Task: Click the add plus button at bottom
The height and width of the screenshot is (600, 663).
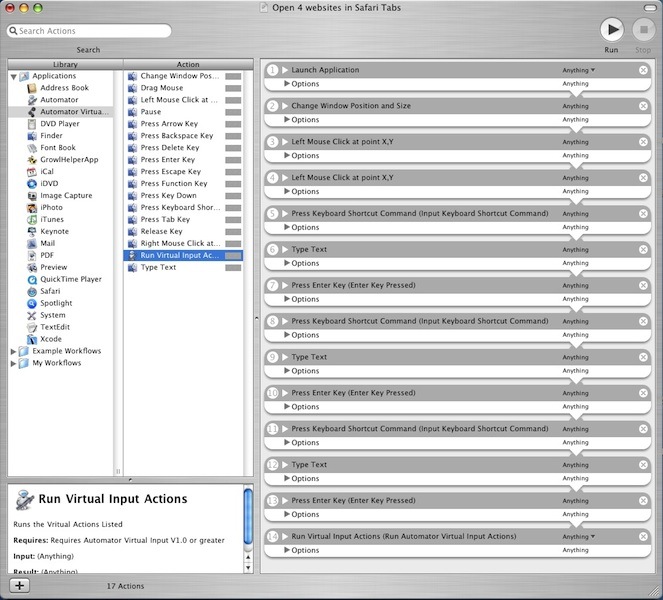Action: (20, 586)
